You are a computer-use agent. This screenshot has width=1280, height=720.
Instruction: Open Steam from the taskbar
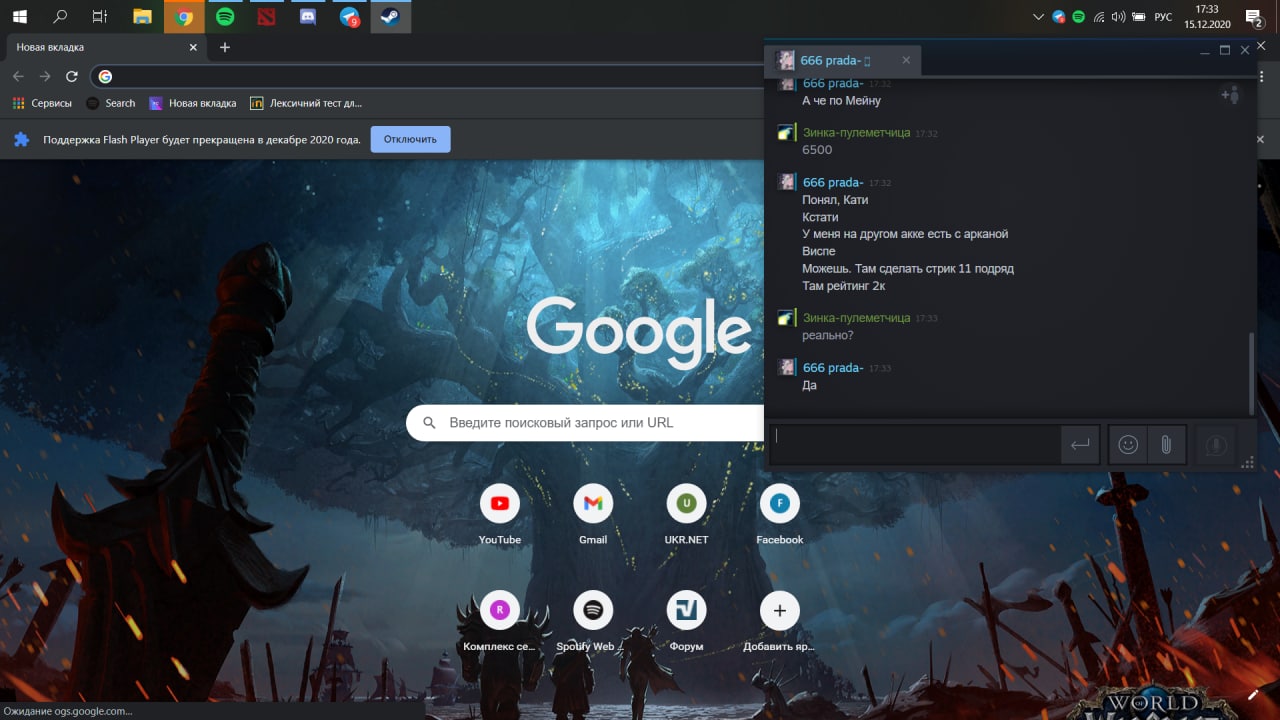click(390, 16)
